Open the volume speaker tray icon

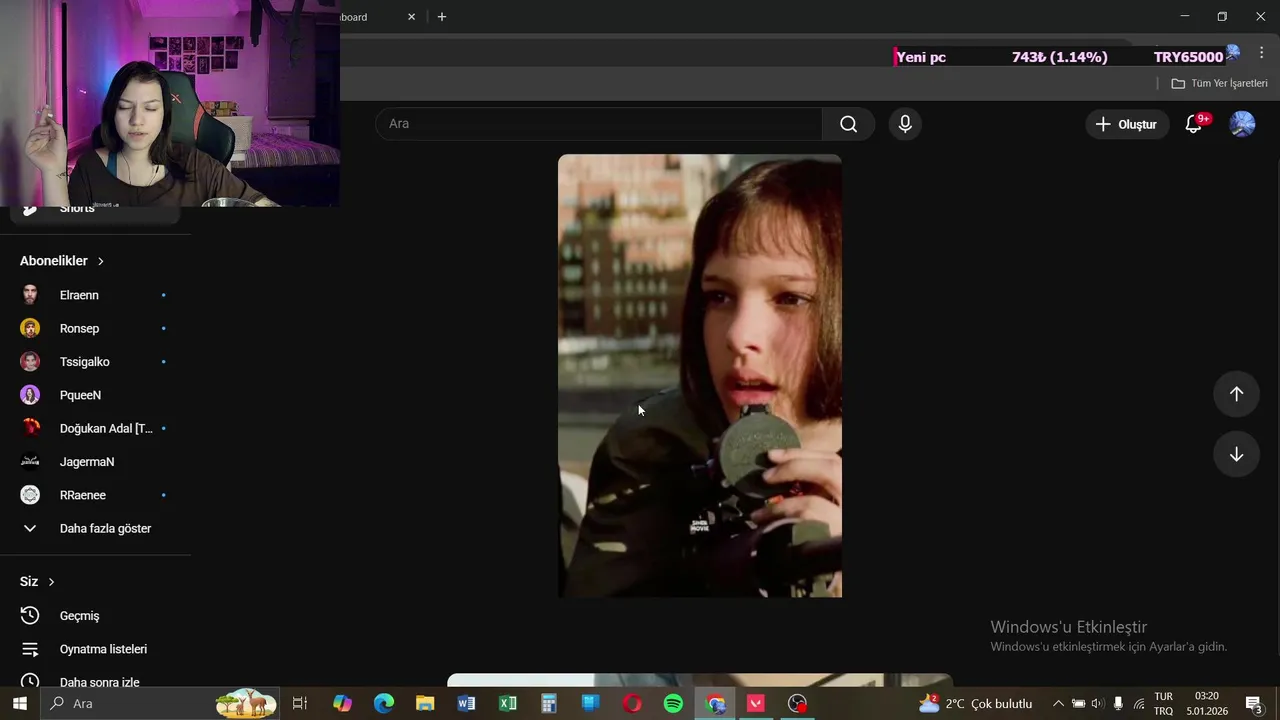(1098, 704)
